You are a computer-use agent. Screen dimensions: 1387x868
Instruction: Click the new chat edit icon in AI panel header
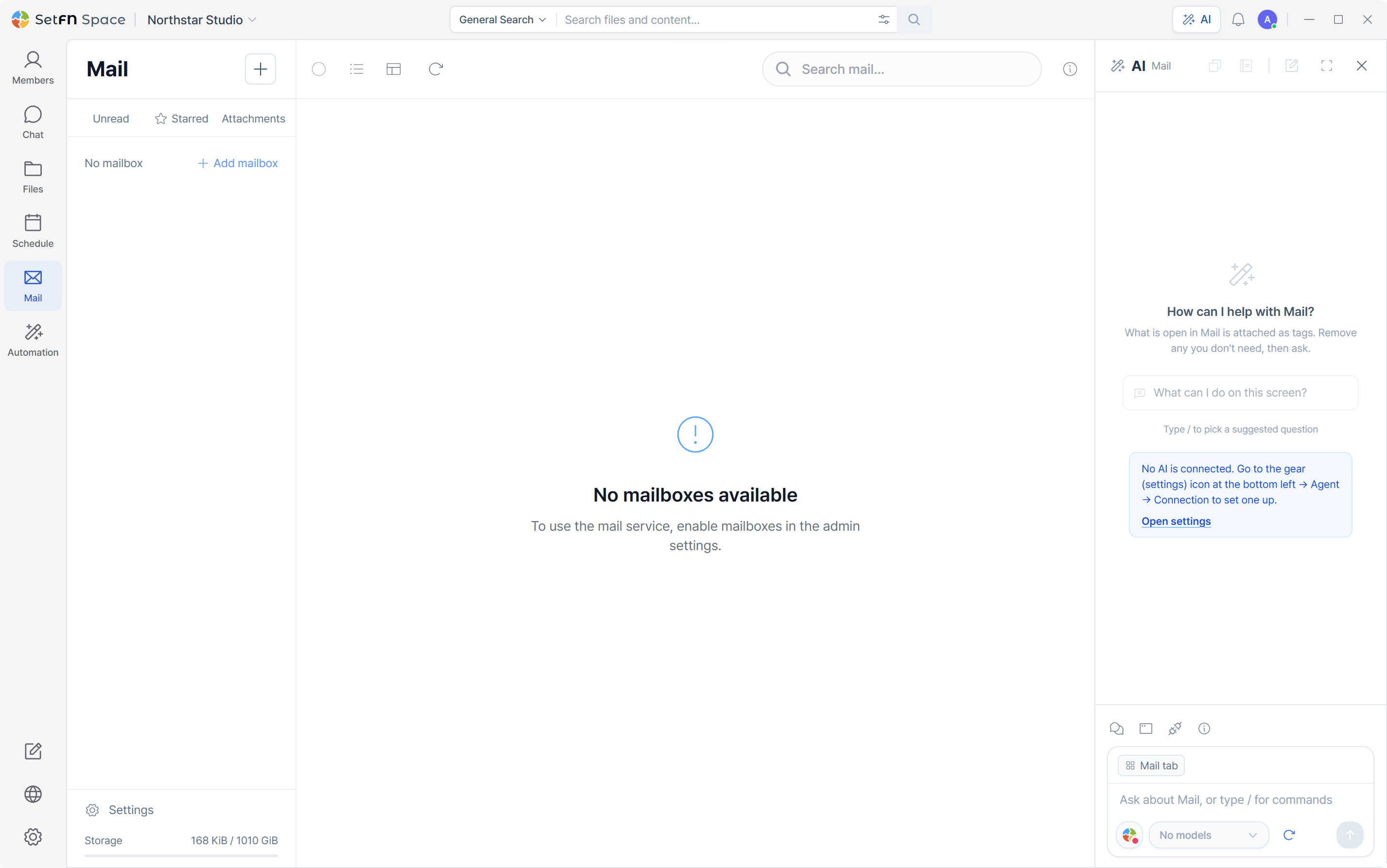1292,66
